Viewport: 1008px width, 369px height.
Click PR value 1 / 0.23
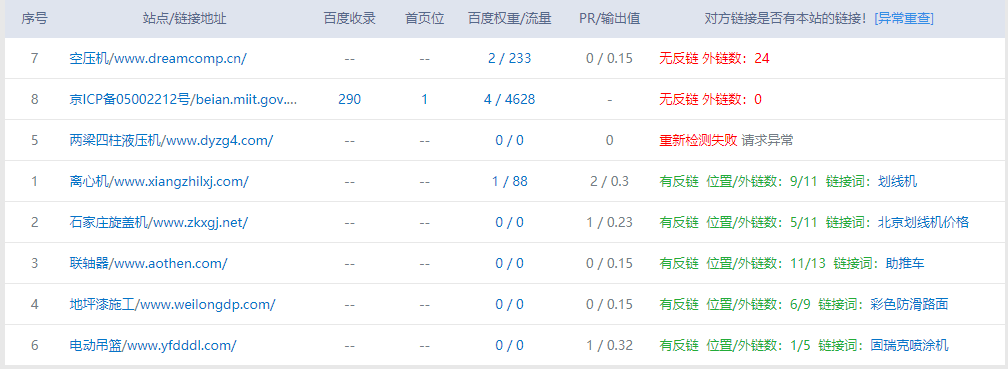tap(609, 222)
